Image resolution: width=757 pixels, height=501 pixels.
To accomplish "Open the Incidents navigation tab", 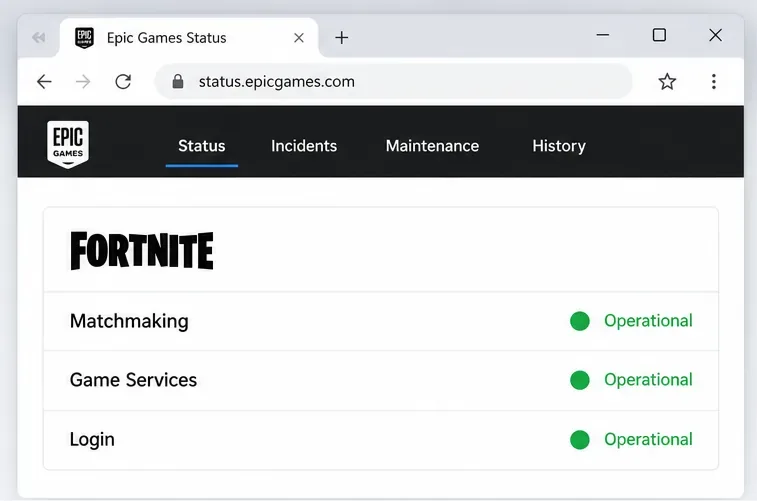I will 304,146.
